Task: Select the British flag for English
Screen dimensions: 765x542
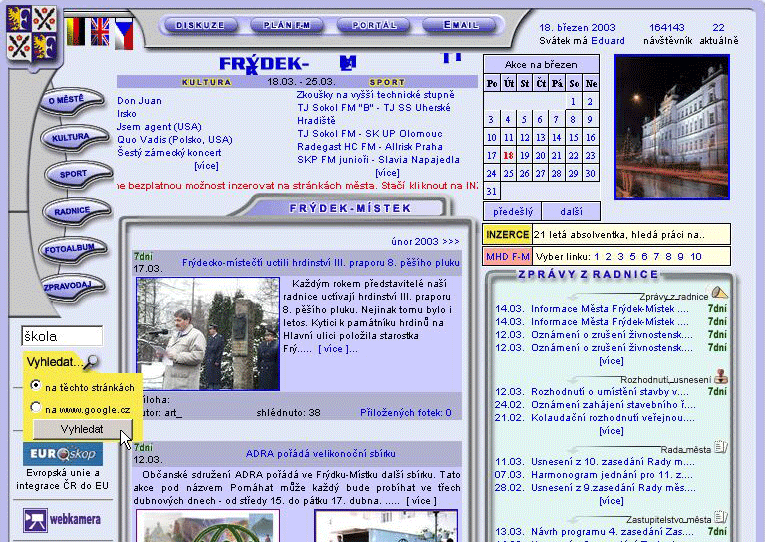Action: 100,32
